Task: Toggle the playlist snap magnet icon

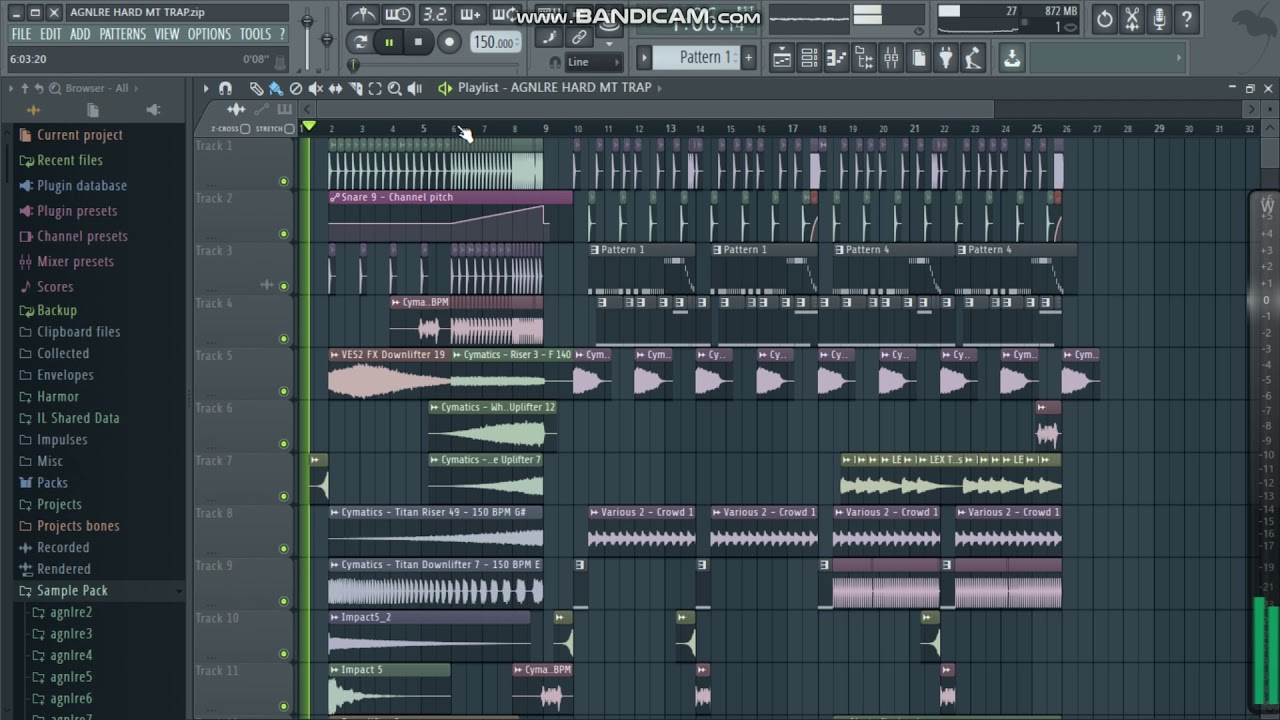Action: [225, 88]
